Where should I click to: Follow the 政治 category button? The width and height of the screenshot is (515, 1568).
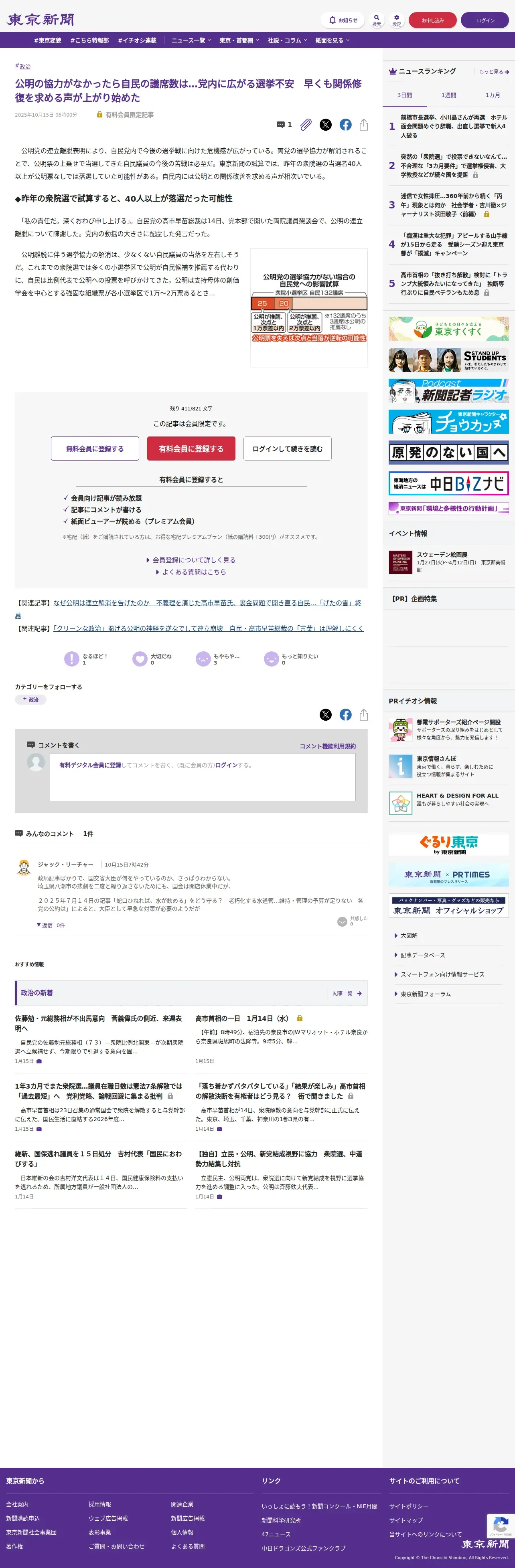[30, 699]
